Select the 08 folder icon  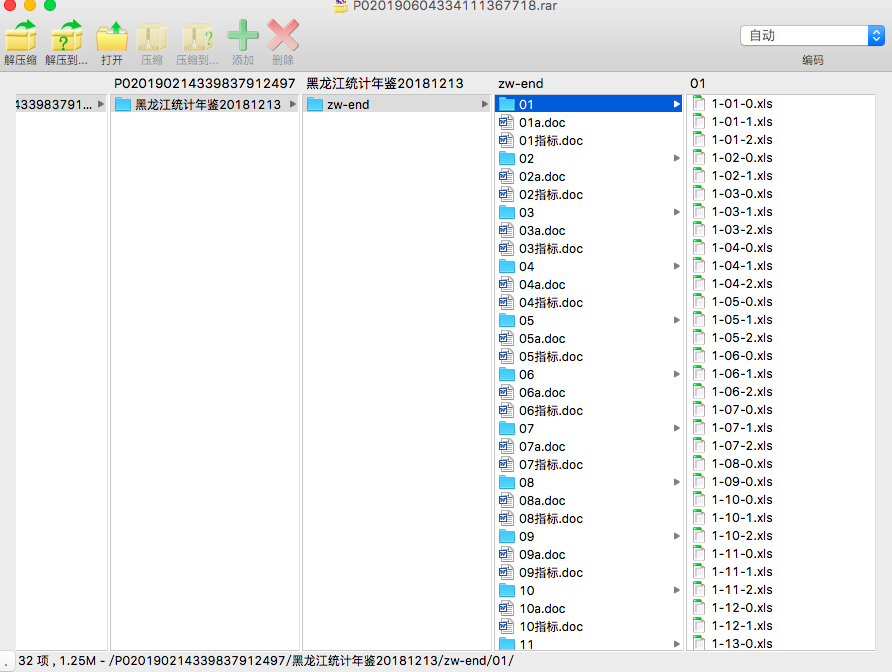coord(507,483)
